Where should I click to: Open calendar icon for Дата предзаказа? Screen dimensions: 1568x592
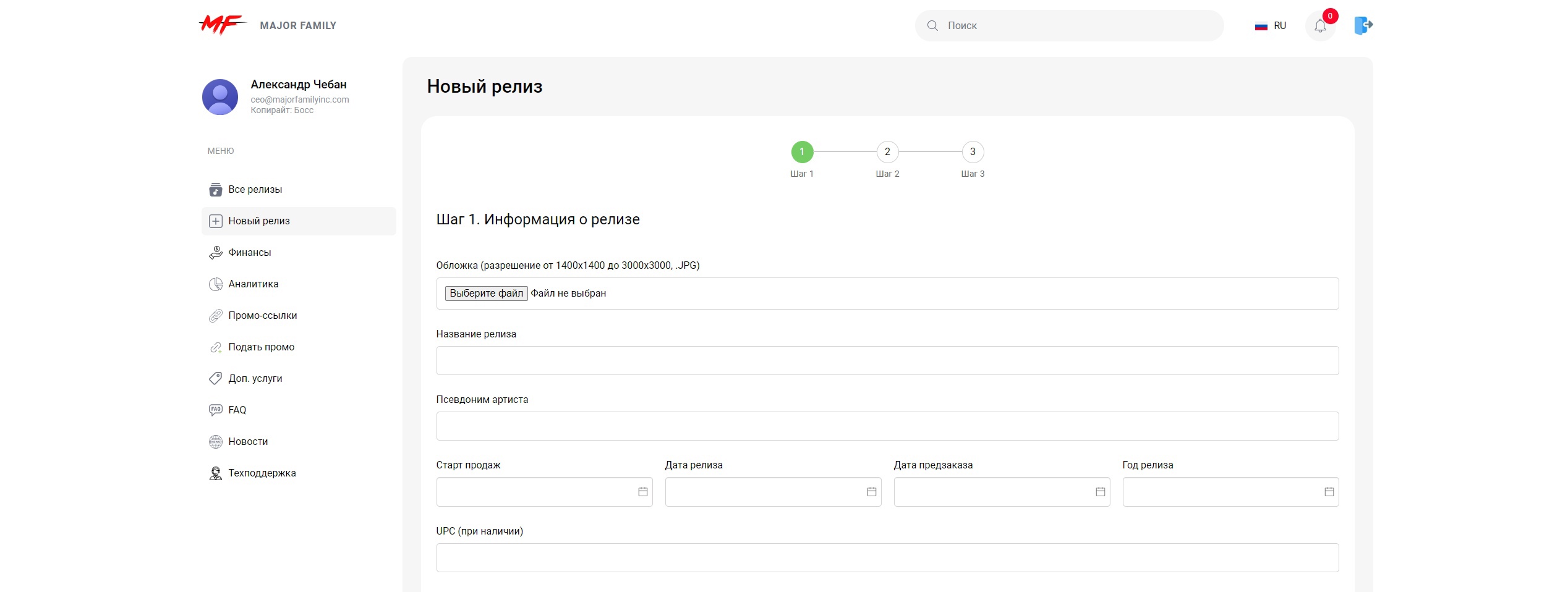(1100, 492)
